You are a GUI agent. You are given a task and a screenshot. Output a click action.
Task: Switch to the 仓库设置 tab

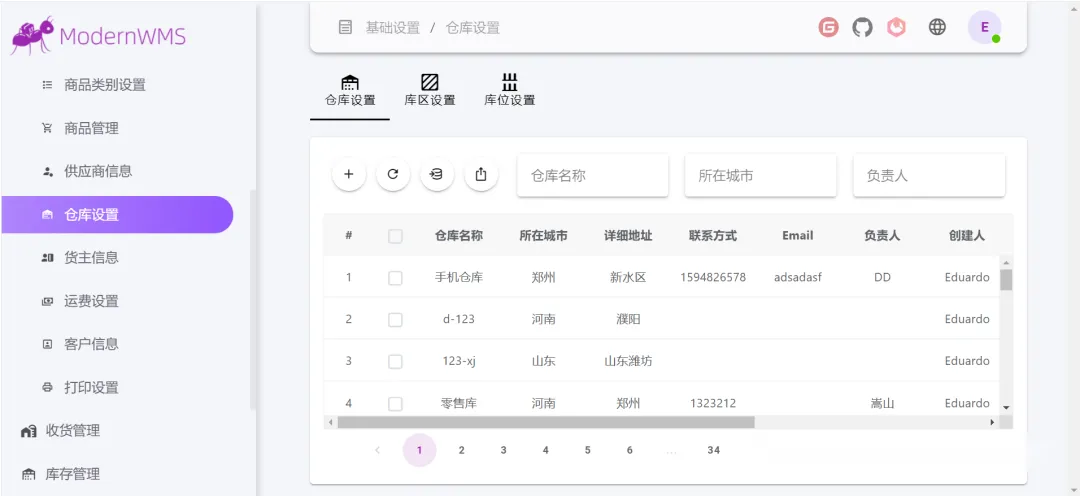click(350, 91)
